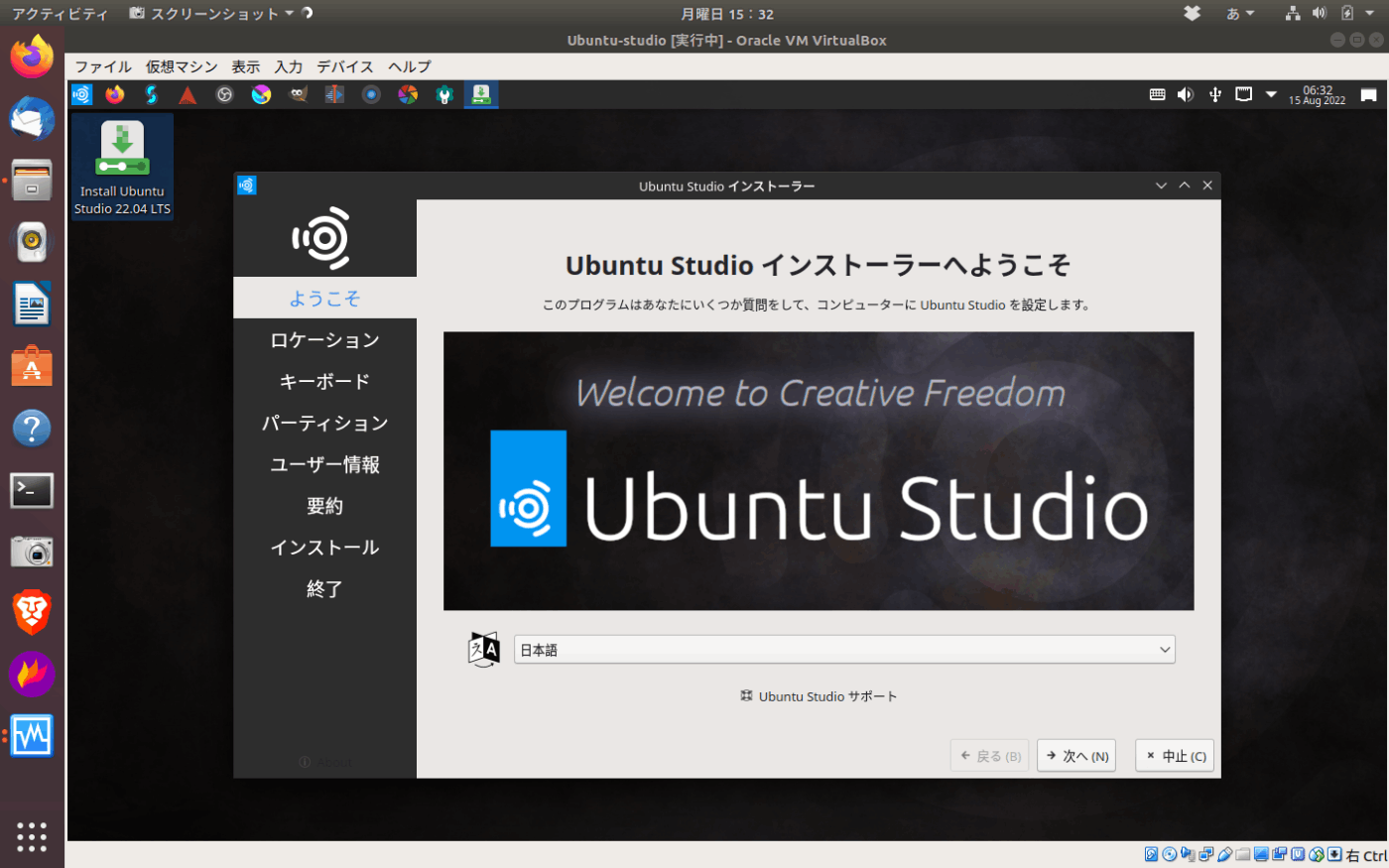Open Files from the Ubuntu dock
Image resolution: width=1389 pixels, height=868 pixels.
point(32,181)
